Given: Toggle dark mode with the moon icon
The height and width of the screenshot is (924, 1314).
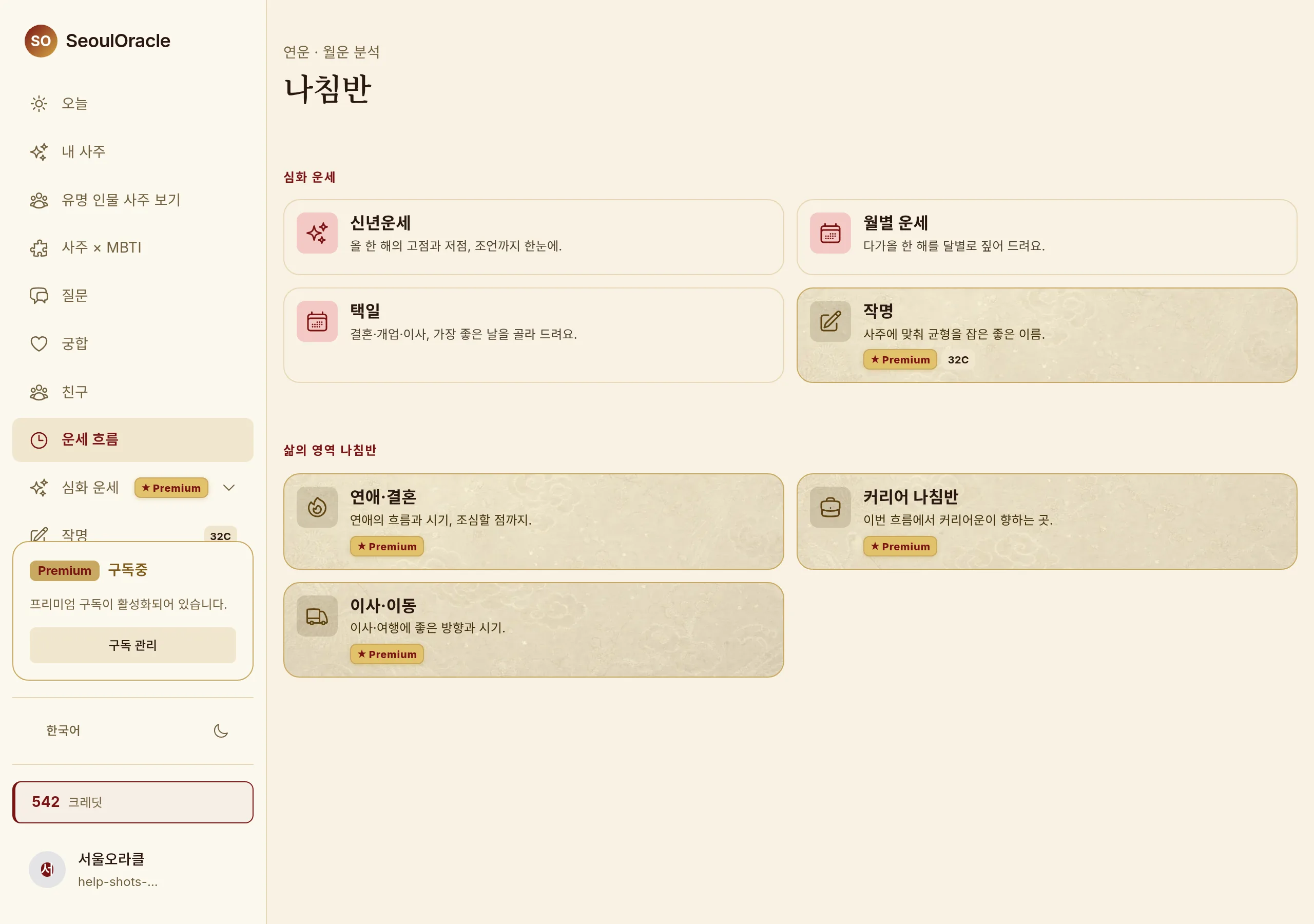Looking at the screenshot, I should tap(221, 730).
